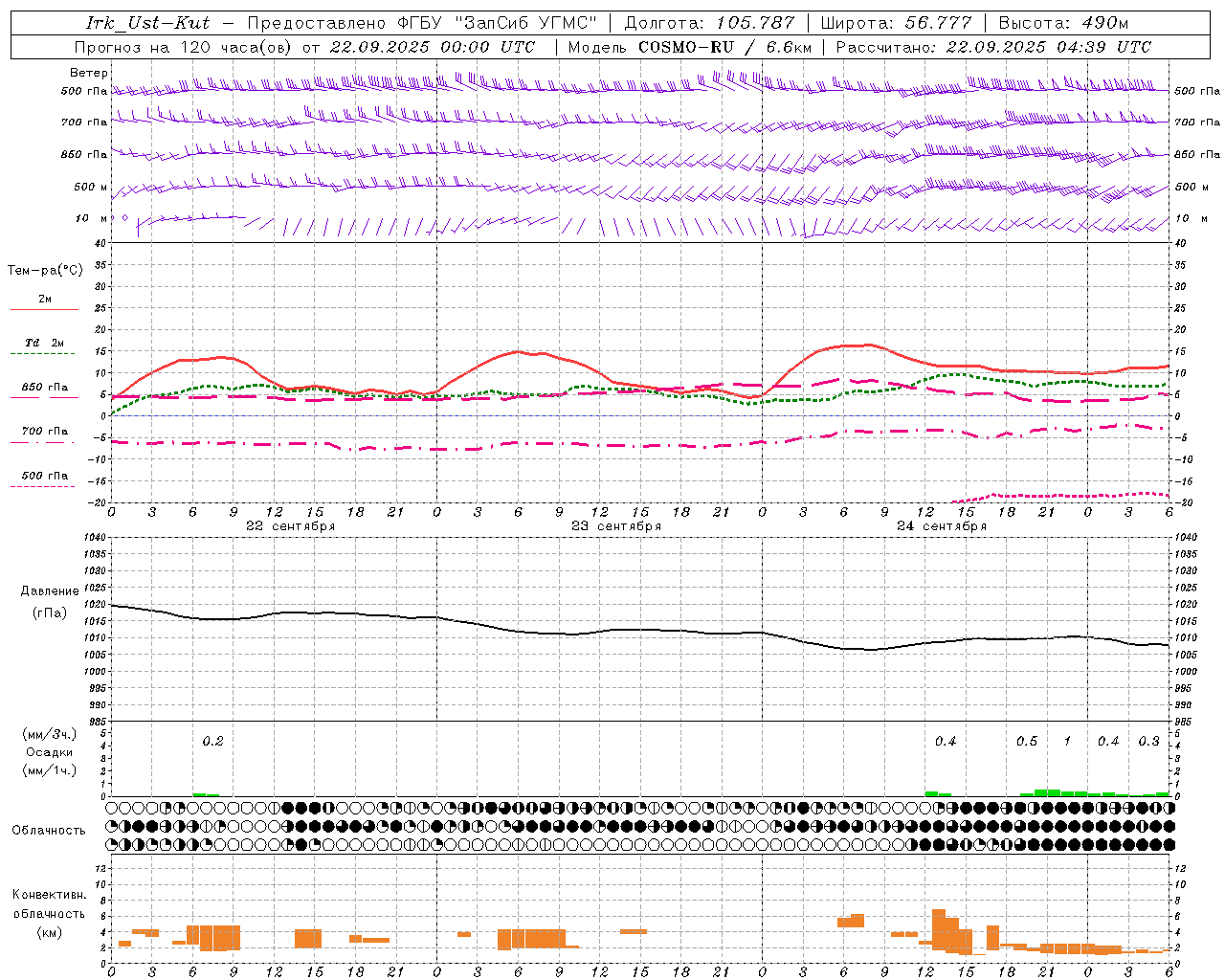Viewport: 1225px width, 980px height.
Task: Click the 850 гПа temperature legend label
Action: pyautogui.click(x=45, y=387)
